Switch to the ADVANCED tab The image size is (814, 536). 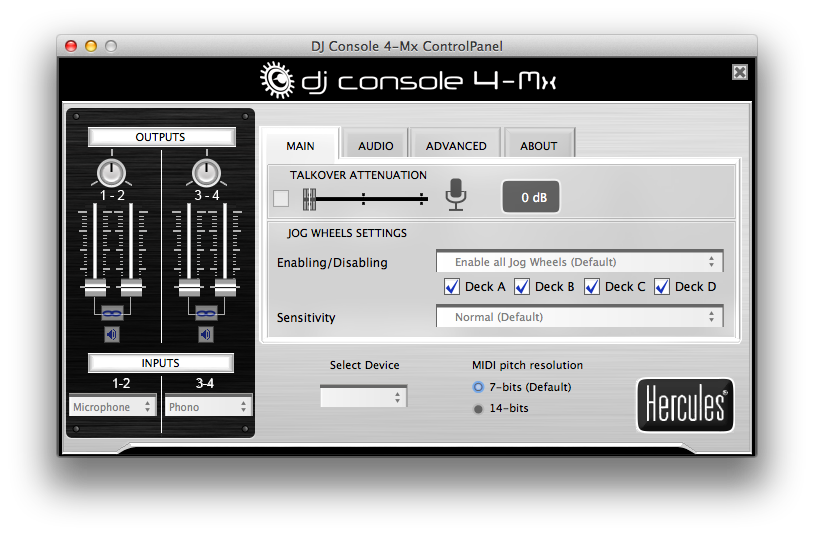pyautogui.click(x=456, y=146)
